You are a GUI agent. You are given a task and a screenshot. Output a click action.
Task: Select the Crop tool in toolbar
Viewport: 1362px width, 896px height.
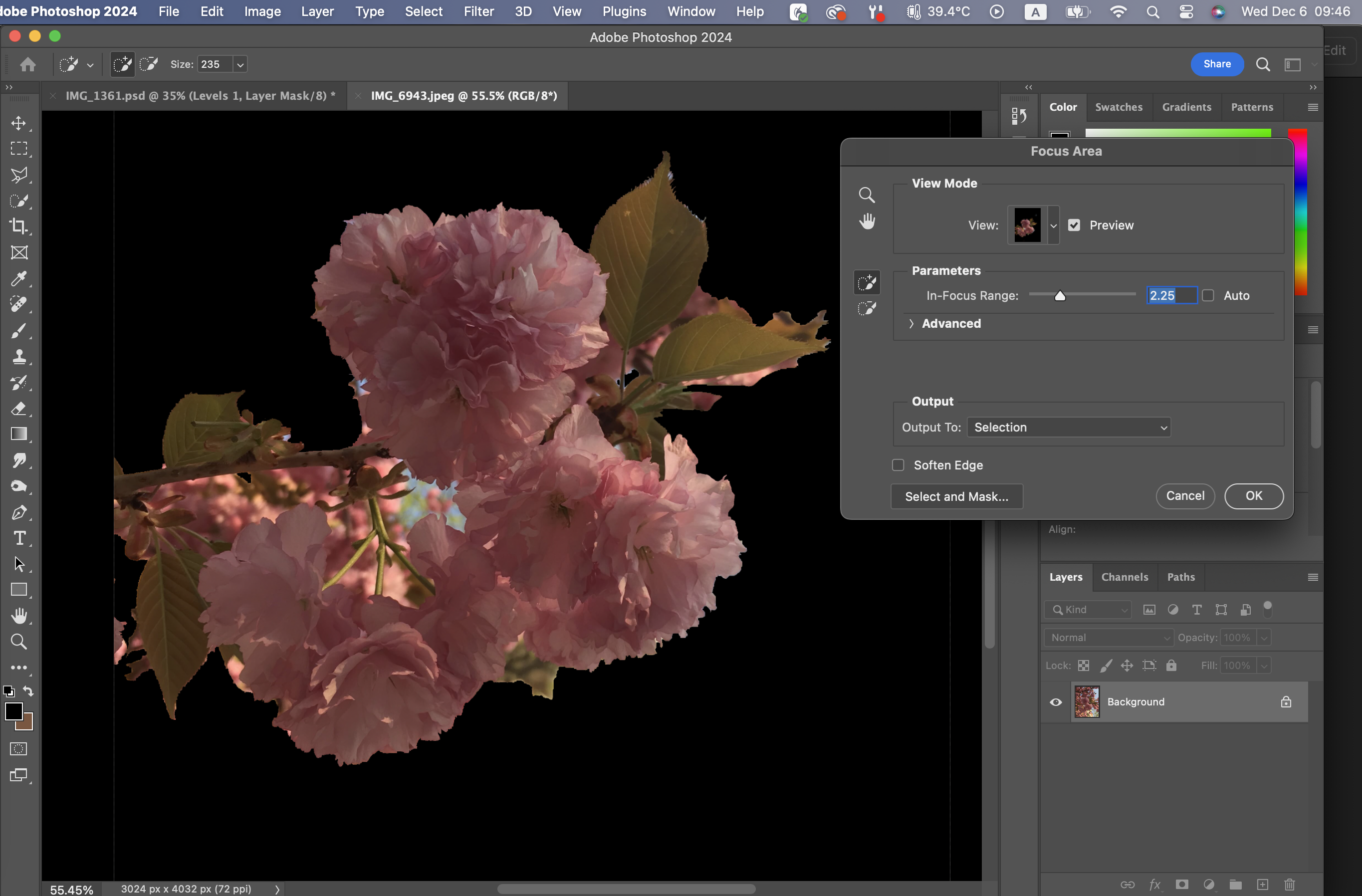coord(19,226)
